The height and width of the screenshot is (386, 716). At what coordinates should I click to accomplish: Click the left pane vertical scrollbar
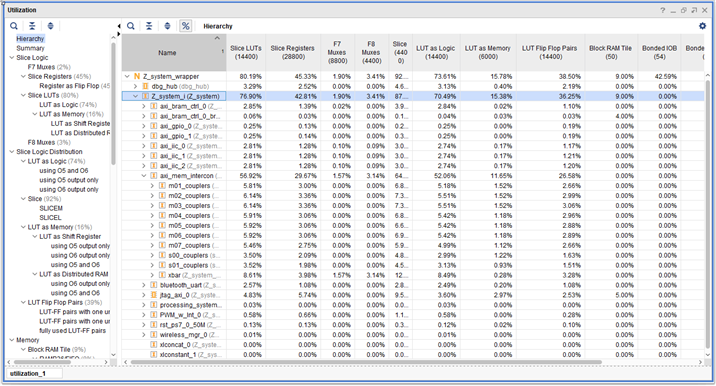click(113, 103)
